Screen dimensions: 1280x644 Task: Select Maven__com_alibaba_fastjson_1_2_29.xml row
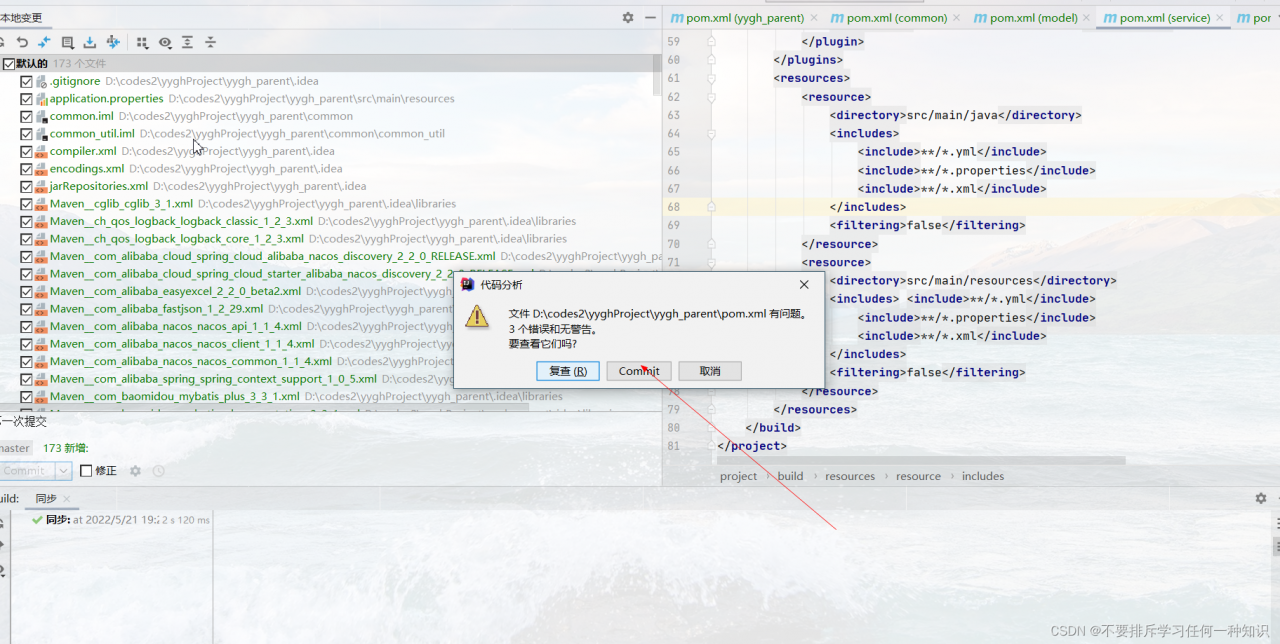pos(330,309)
